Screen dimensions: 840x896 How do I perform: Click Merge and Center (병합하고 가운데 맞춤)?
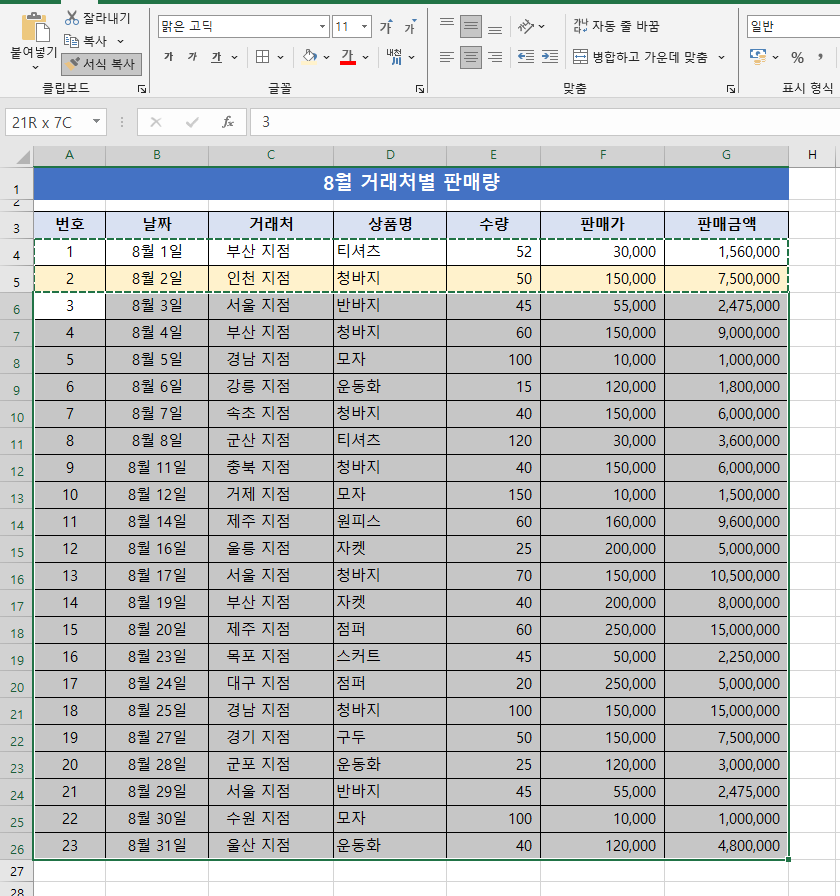tap(641, 57)
